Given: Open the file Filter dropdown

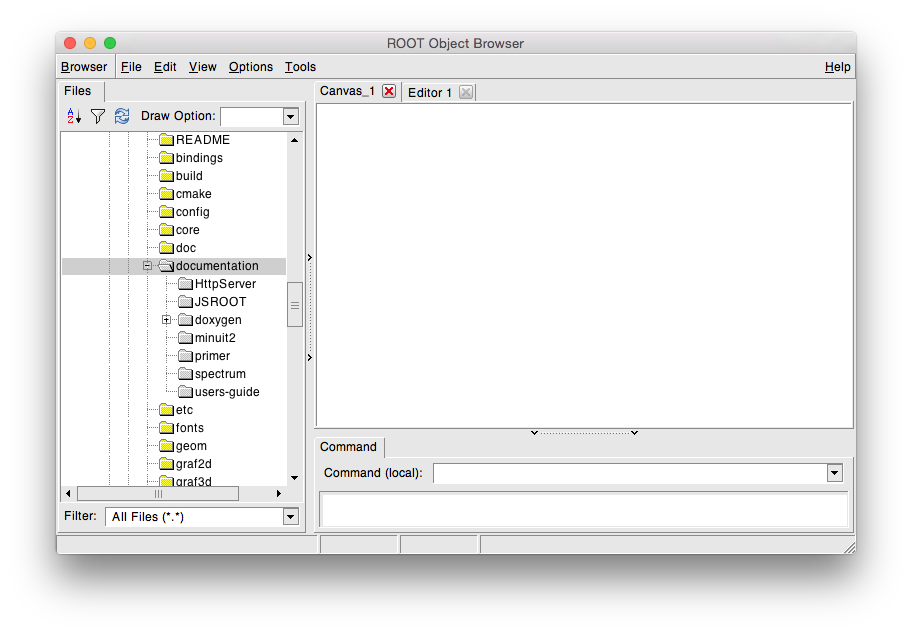Looking at the screenshot, I should [x=290, y=517].
